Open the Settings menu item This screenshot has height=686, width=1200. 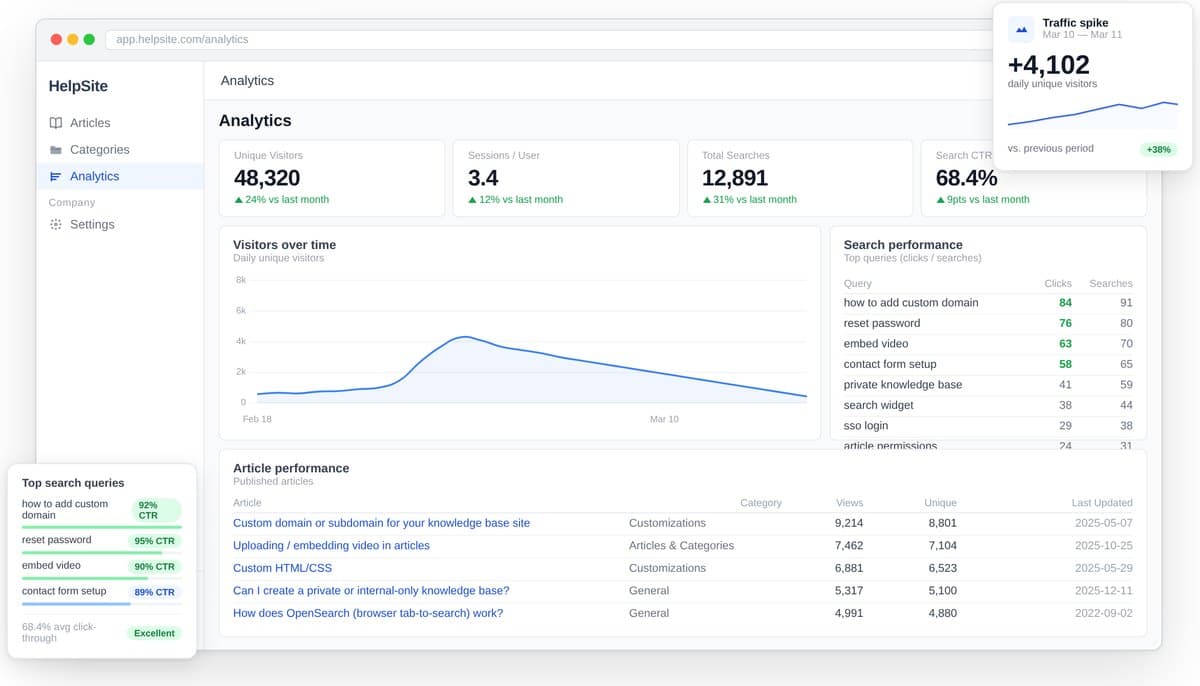[x=118, y=224]
